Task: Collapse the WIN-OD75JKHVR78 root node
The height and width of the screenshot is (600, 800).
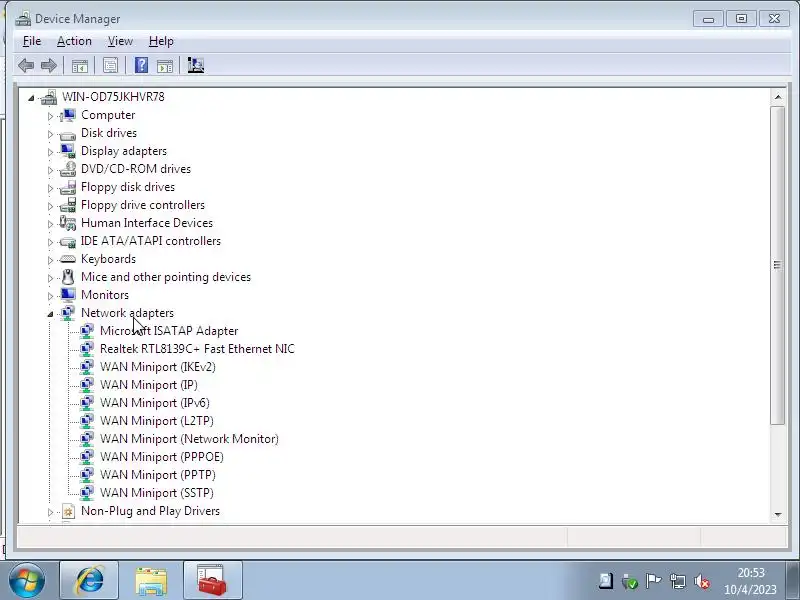Action: tap(31, 97)
